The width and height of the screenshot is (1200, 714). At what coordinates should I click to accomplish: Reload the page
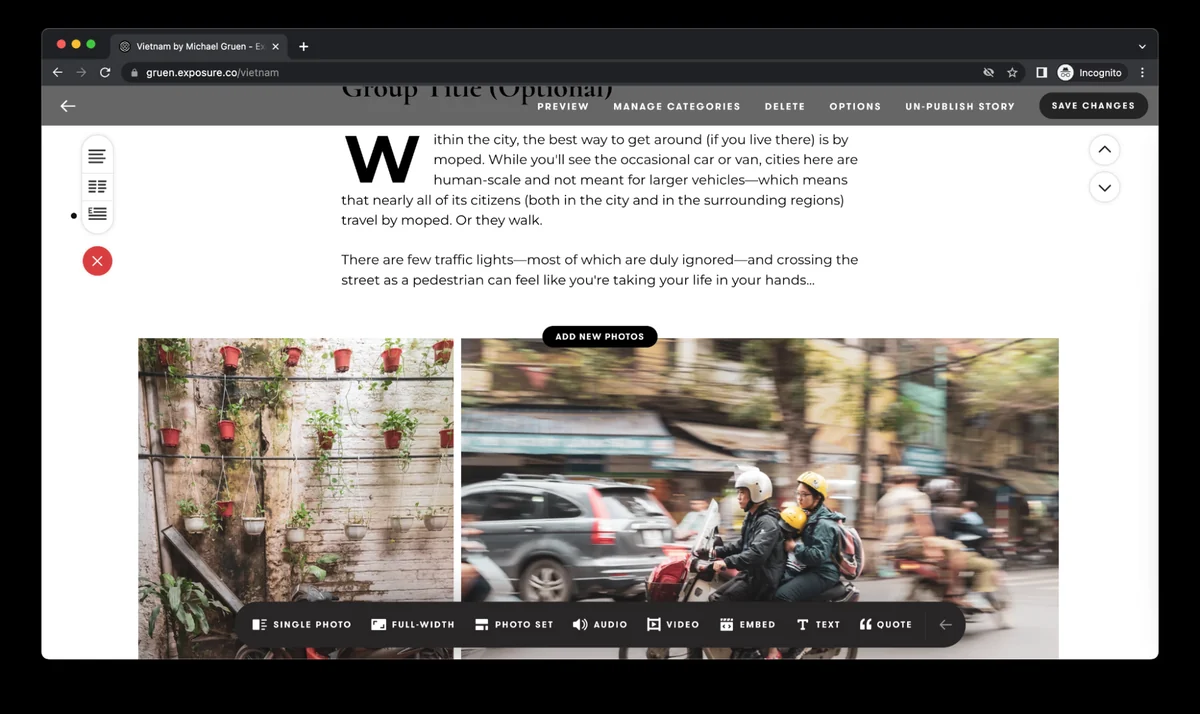click(105, 73)
